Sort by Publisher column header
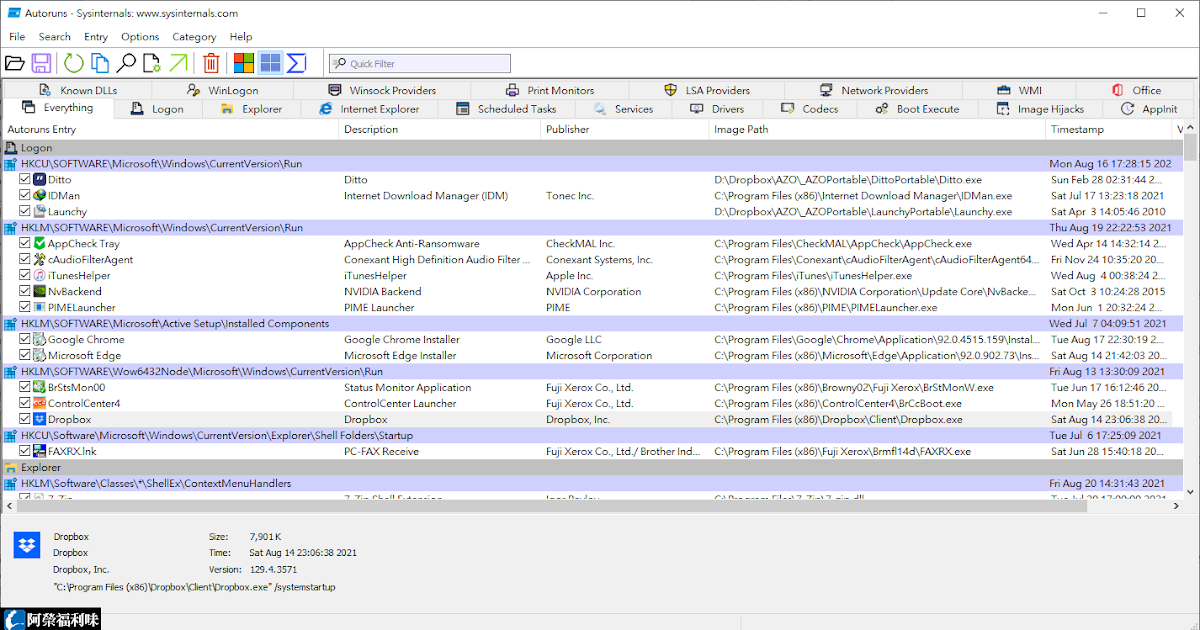 click(625, 129)
